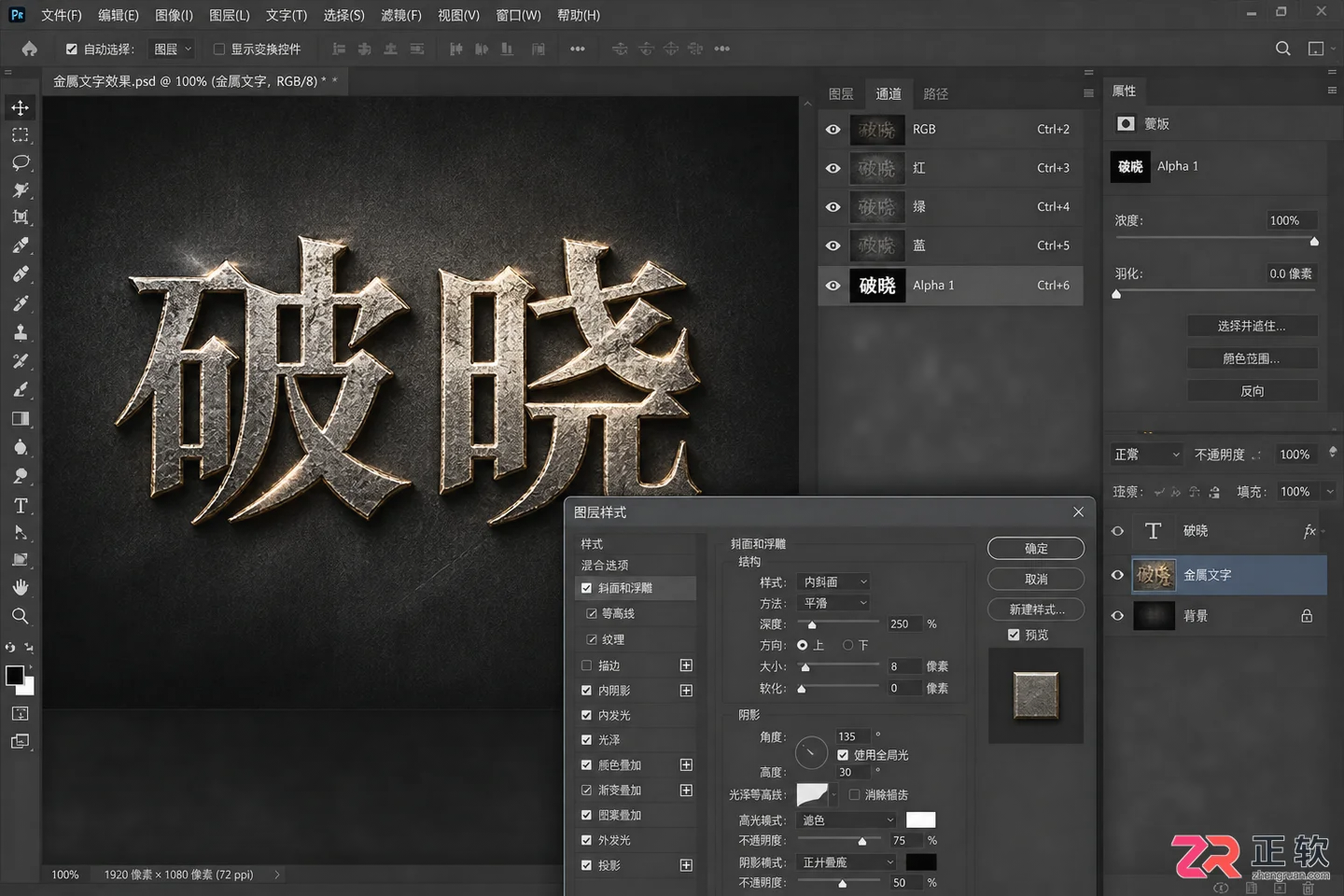Image resolution: width=1344 pixels, height=896 pixels.
Task: Select the Rectangle shape tool
Action: [x=20, y=560]
